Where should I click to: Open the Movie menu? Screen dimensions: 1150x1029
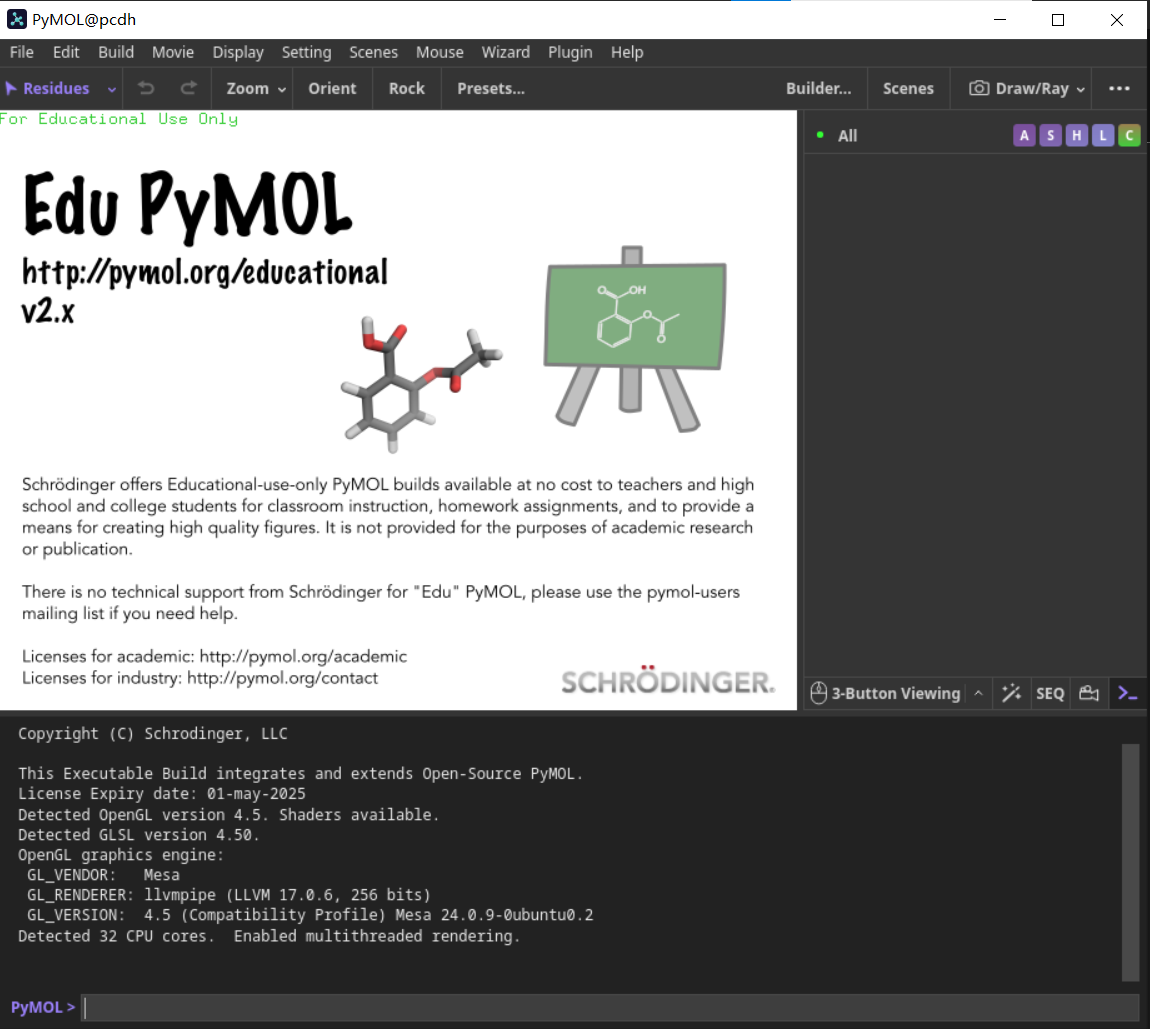[x=173, y=52]
